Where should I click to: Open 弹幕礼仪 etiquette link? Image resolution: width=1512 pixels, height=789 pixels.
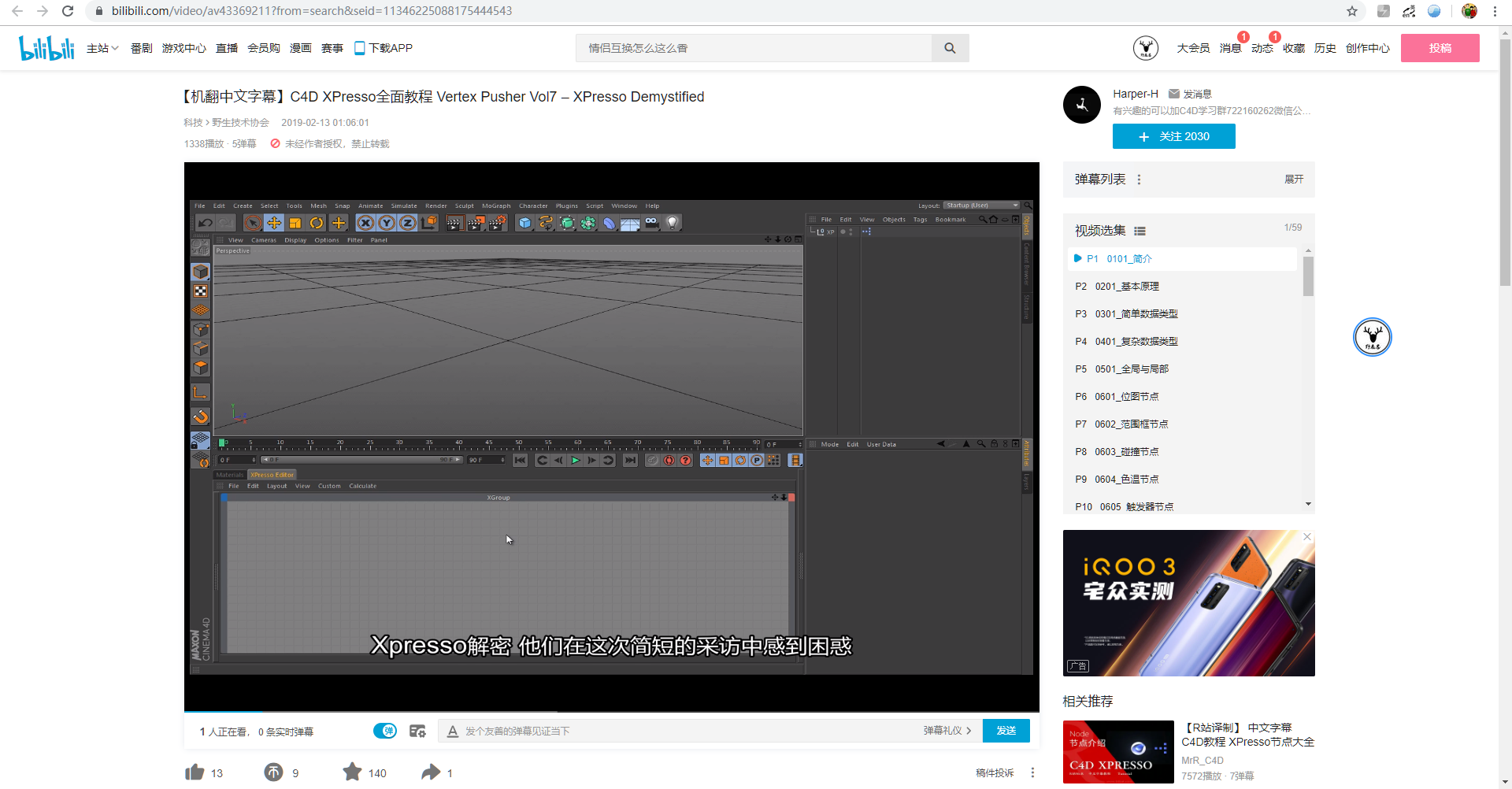point(947,731)
